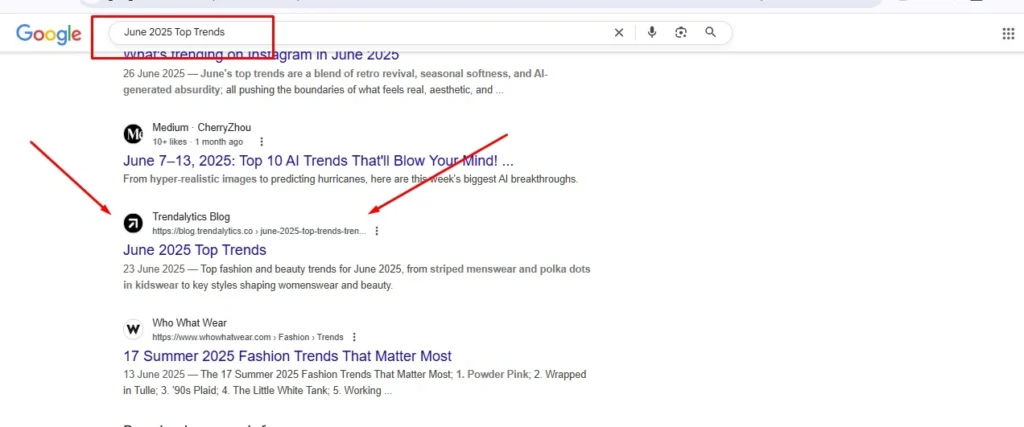Screen dimensions: 1024x427
Task: Open the Google apps grid icon
Action: (x=1008, y=33)
